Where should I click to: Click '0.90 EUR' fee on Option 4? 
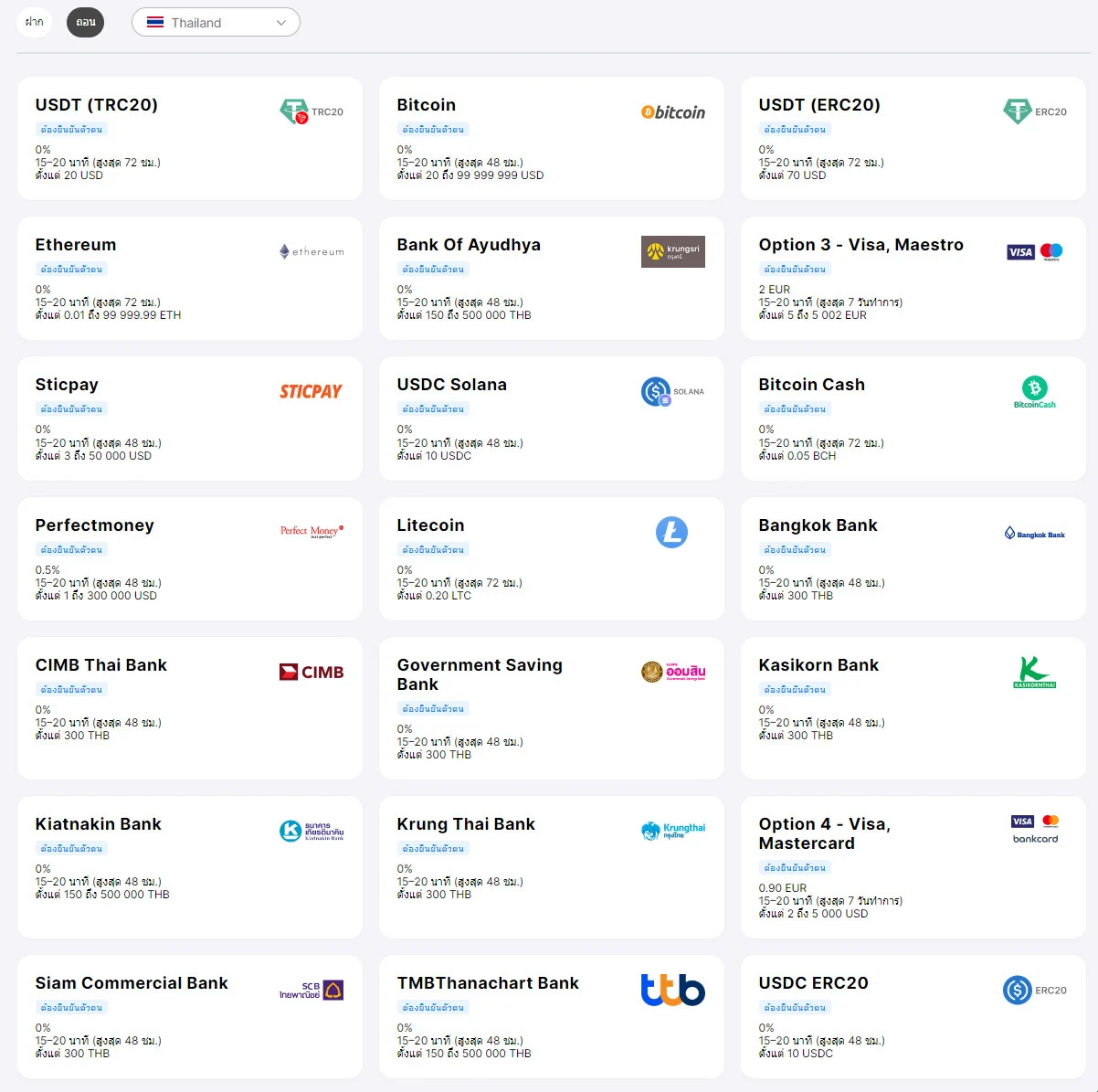point(783,888)
